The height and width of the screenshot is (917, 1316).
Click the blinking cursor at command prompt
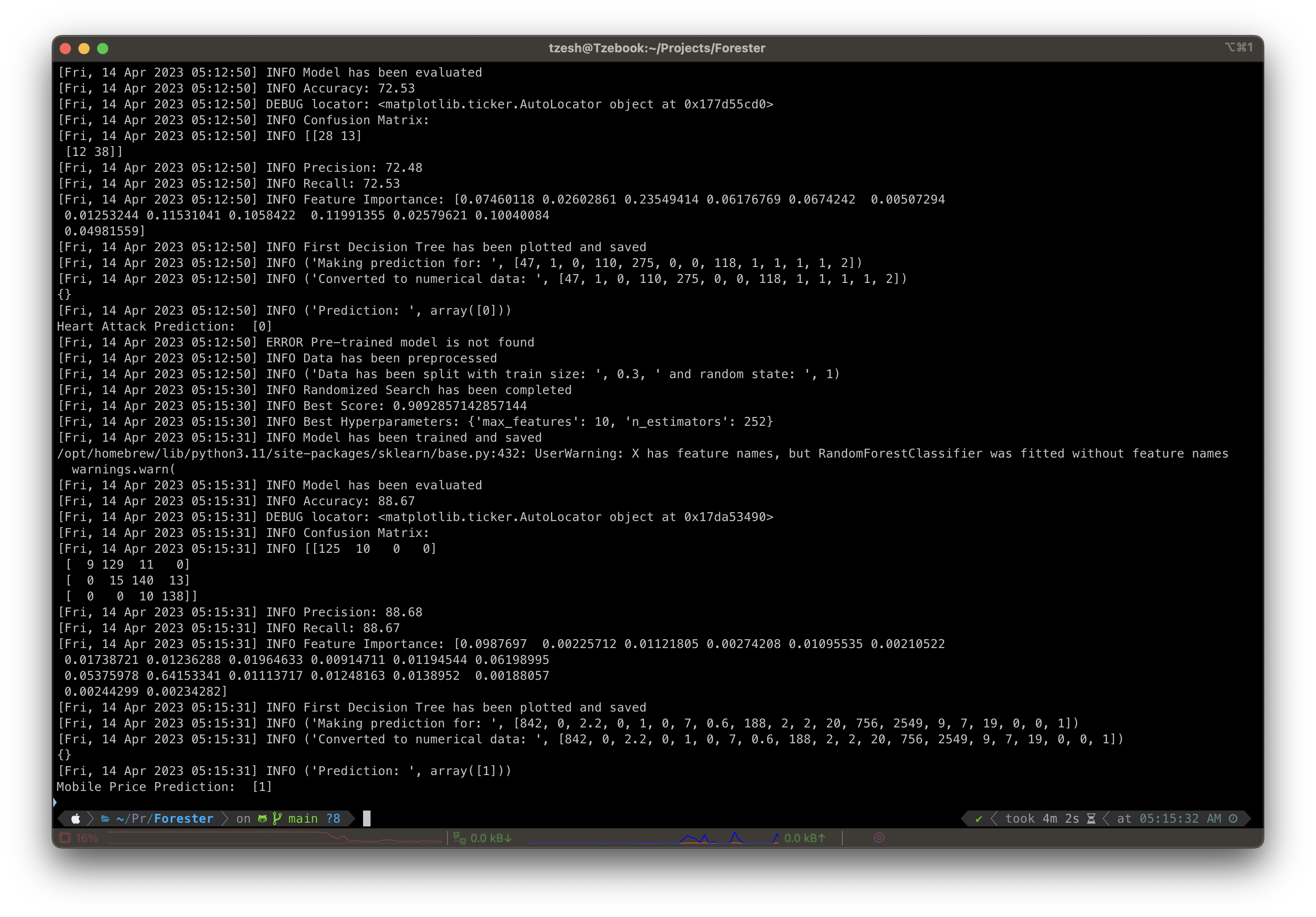click(x=367, y=818)
